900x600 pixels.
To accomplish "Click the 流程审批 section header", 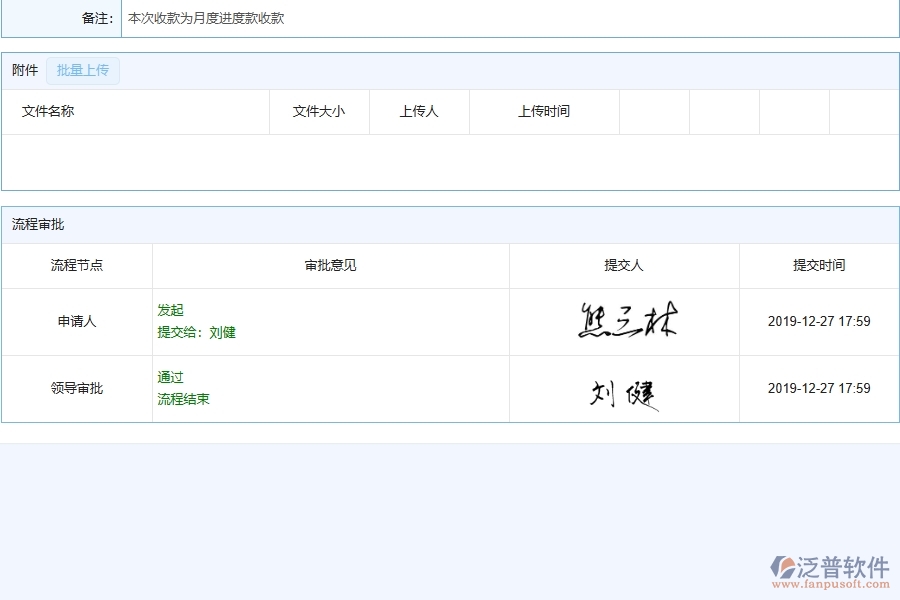I will [x=33, y=224].
